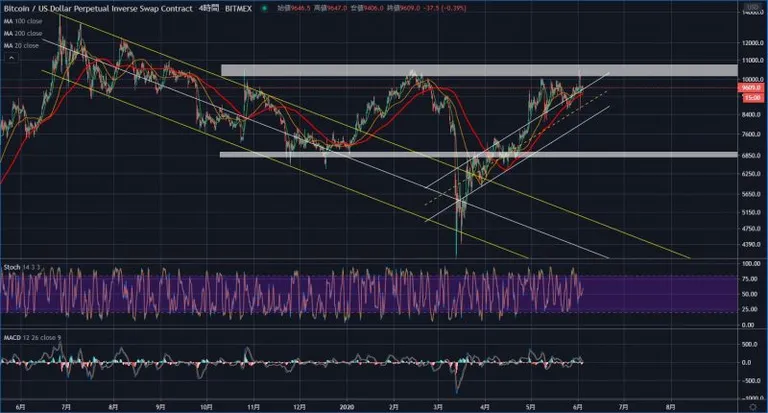Change the 4時間 timeframe interval

[x=208, y=8]
